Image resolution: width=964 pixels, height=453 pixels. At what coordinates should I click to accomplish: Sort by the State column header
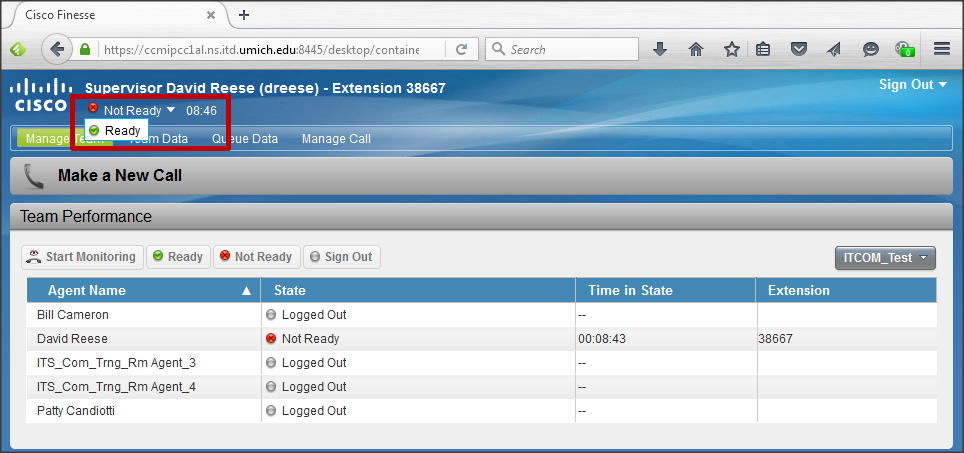(x=418, y=290)
